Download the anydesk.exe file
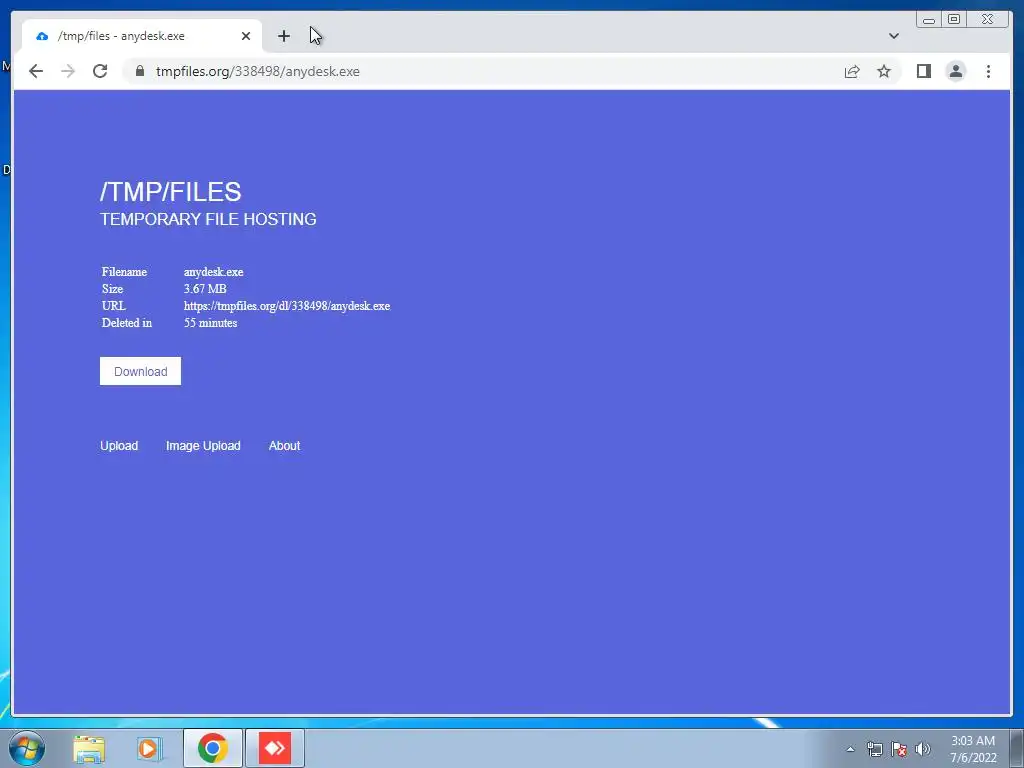Image resolution: width=1024 pixels, height=768 pixels. pos(140,371)
